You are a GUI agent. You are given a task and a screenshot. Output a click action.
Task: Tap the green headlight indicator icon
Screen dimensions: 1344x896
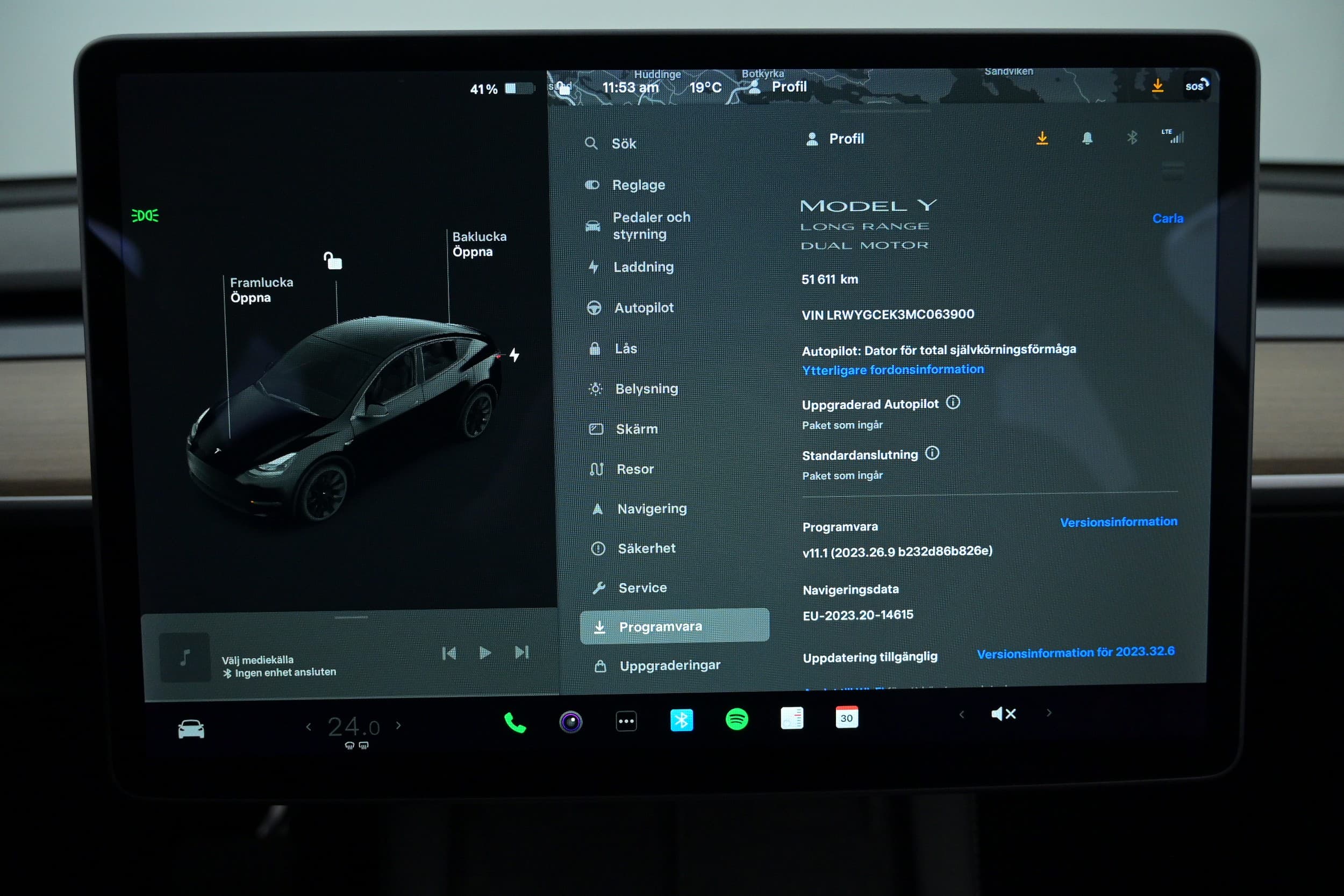145,216
